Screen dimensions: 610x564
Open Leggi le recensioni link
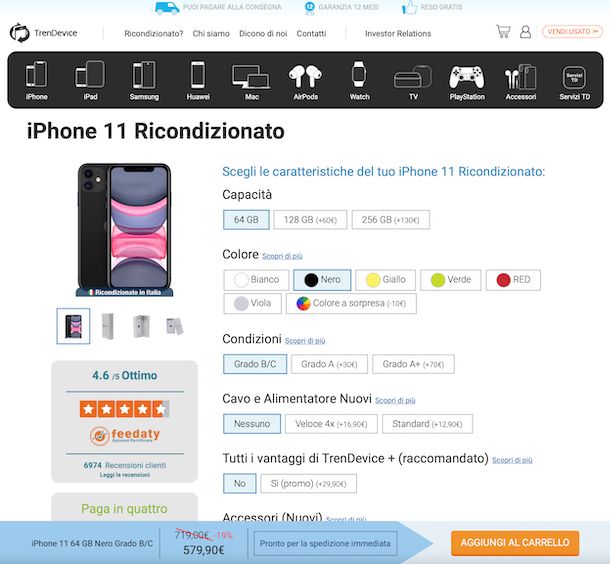pyautogui.click(x=124, y=475)
